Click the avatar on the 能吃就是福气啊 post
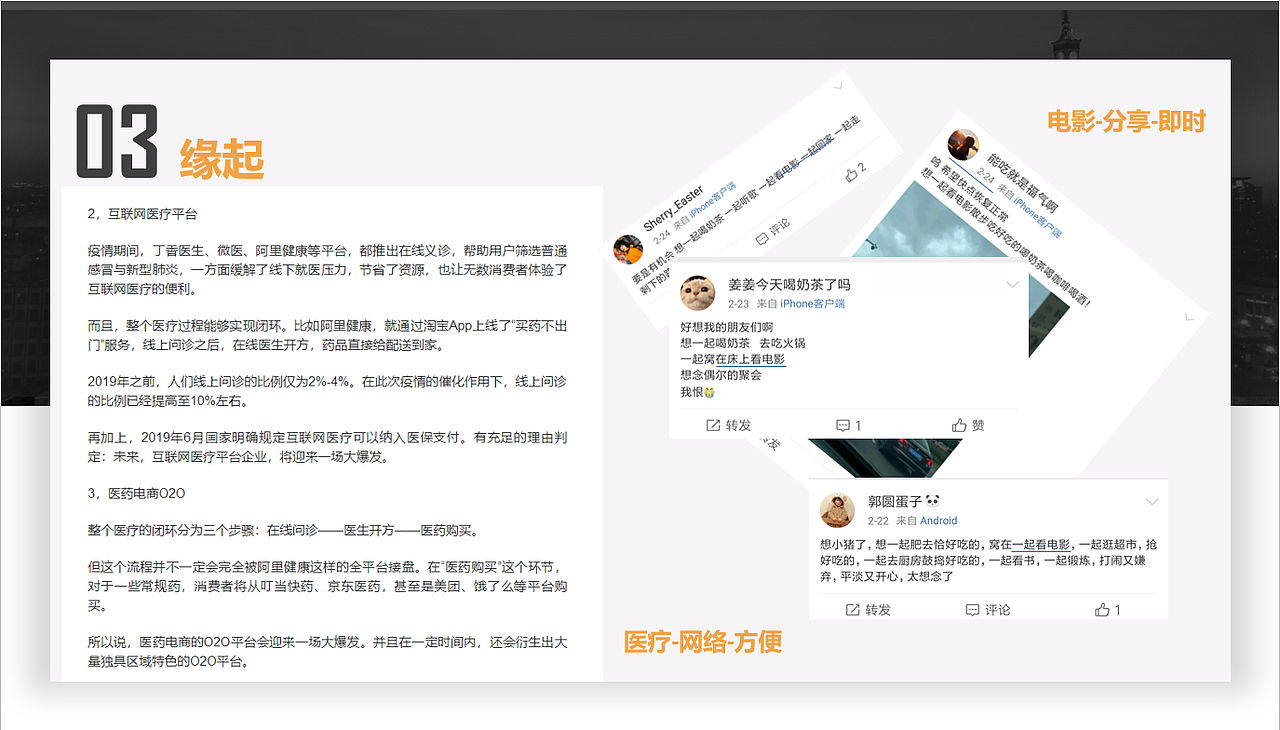The width and height of the screenshot is (1280, 730). (x=963, y=145)
